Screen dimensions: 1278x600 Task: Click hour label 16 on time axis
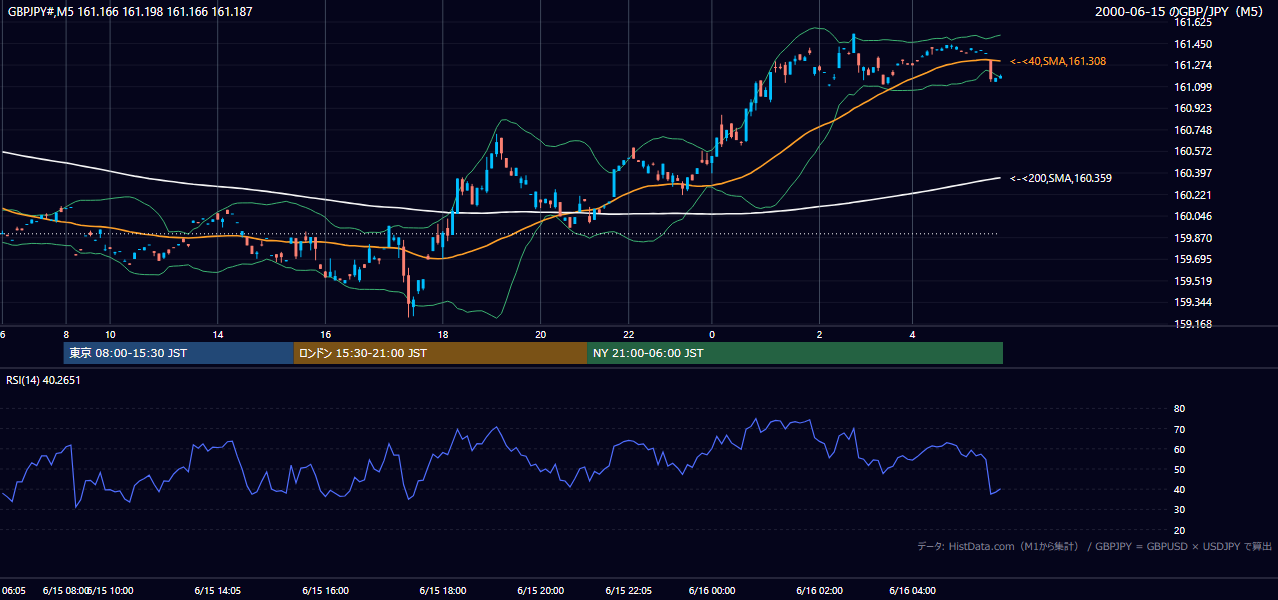(x=325, y=334)
